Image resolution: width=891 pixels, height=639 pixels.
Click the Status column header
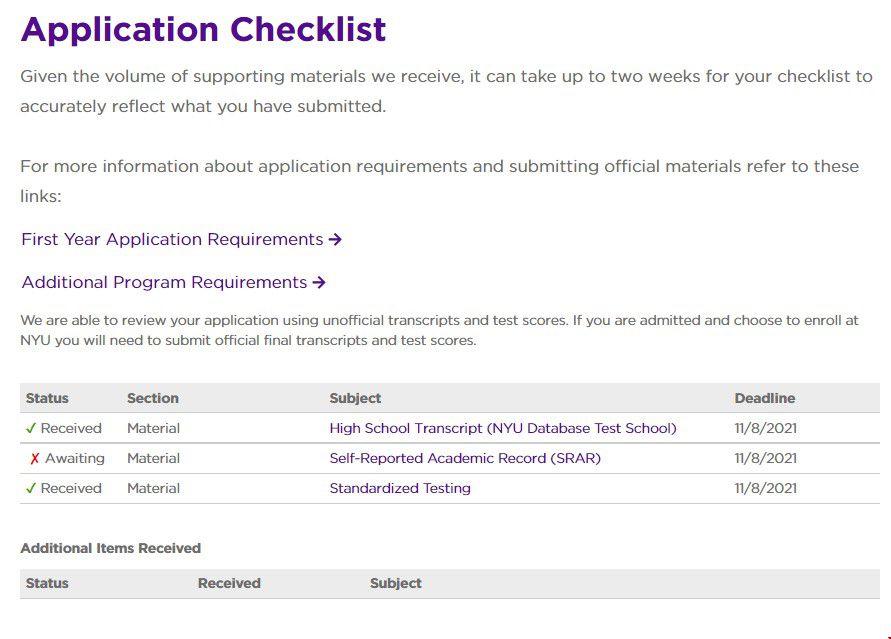[x=47, y=398]
